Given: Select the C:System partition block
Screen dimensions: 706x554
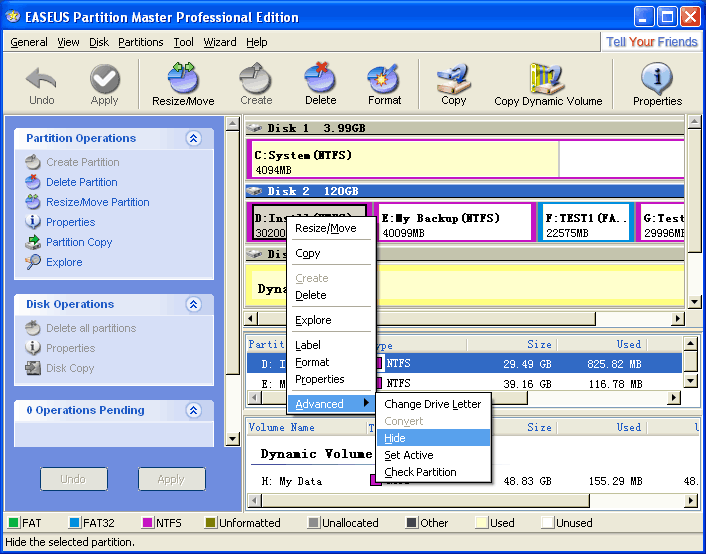Looking at the screenshot, I should pyautogui.click(x=465, y=159).
